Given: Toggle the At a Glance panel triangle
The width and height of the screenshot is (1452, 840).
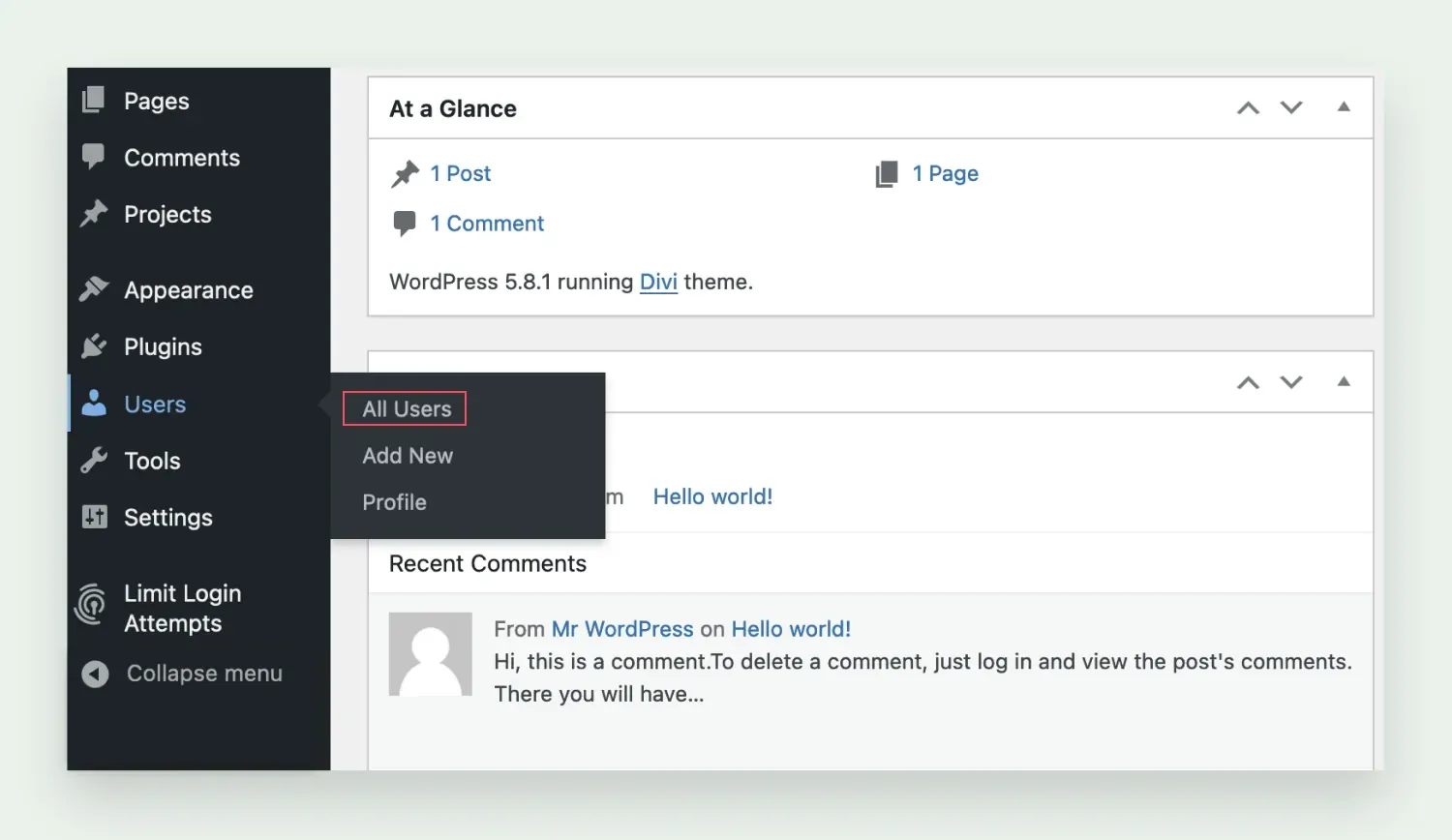Looking at the screenshot, I should [x=1344, y=107].
